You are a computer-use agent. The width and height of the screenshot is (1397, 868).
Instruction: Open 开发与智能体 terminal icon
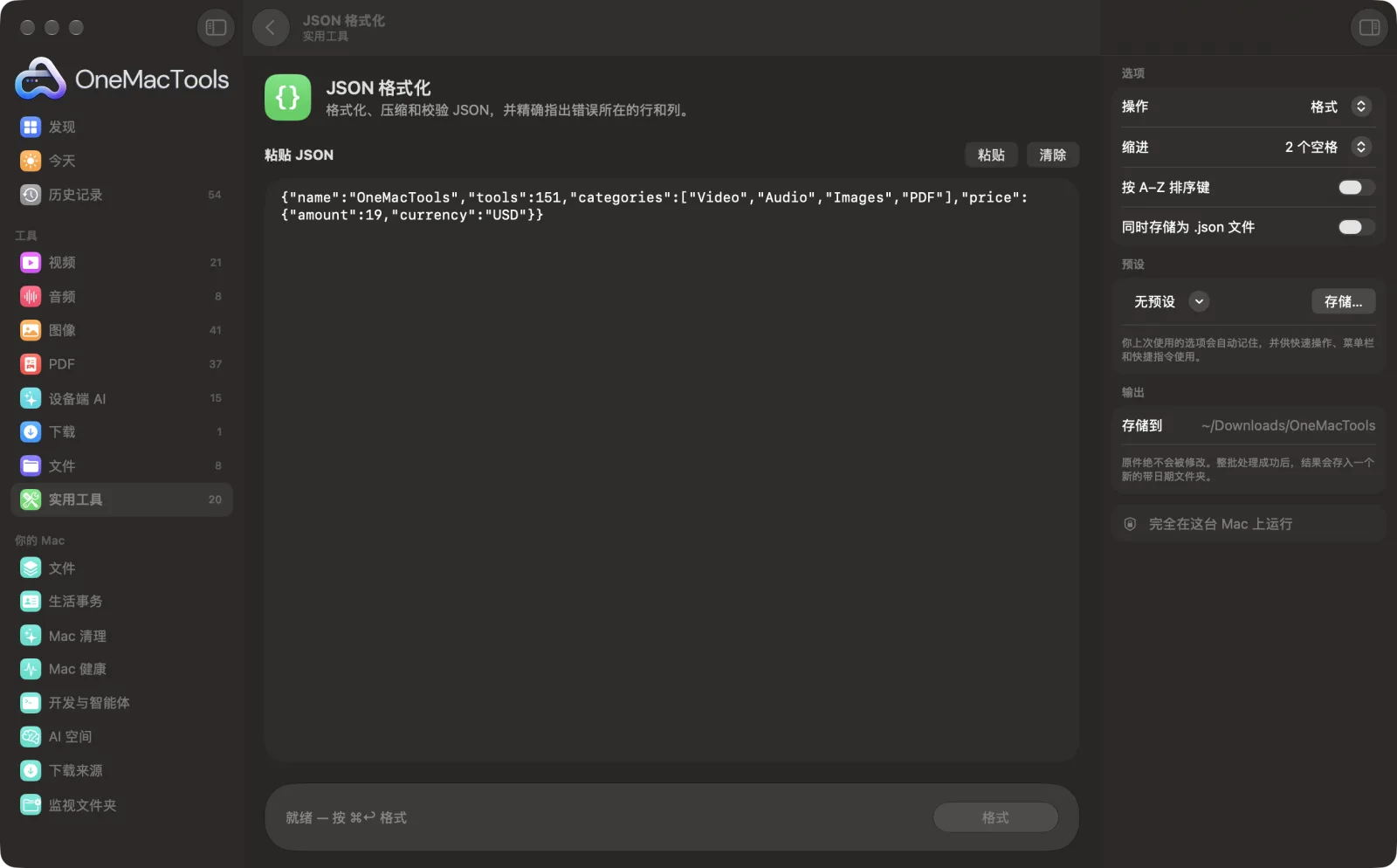[x=31, y=703]
